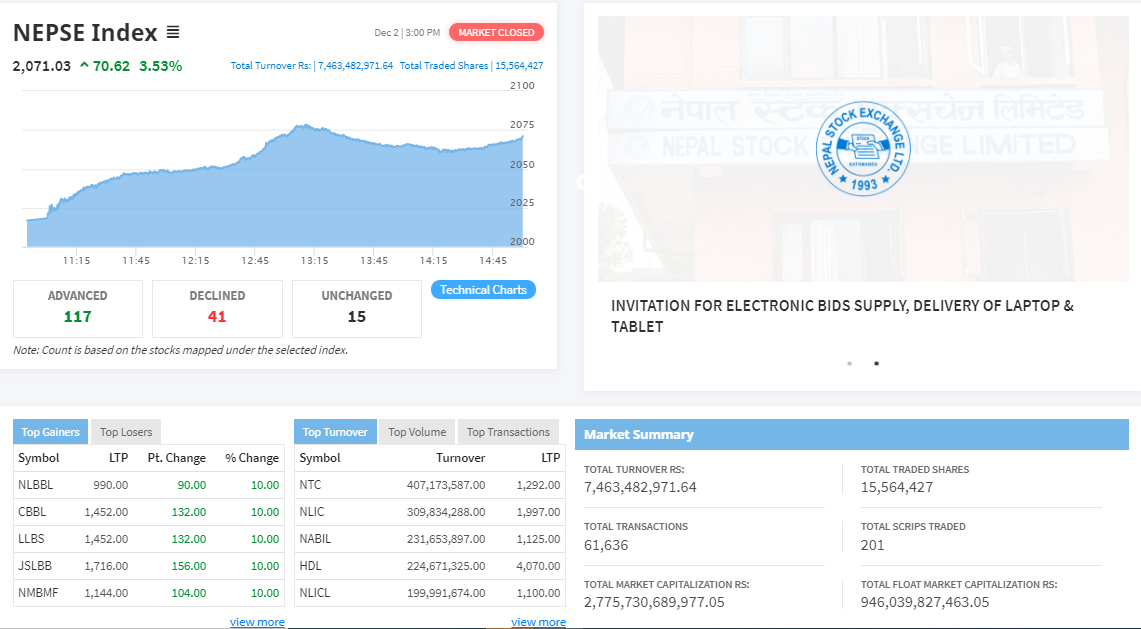Click NLICL symbol in Top Turnover
This screenshot has height=629, width=1141.
[x=314, y=593]
